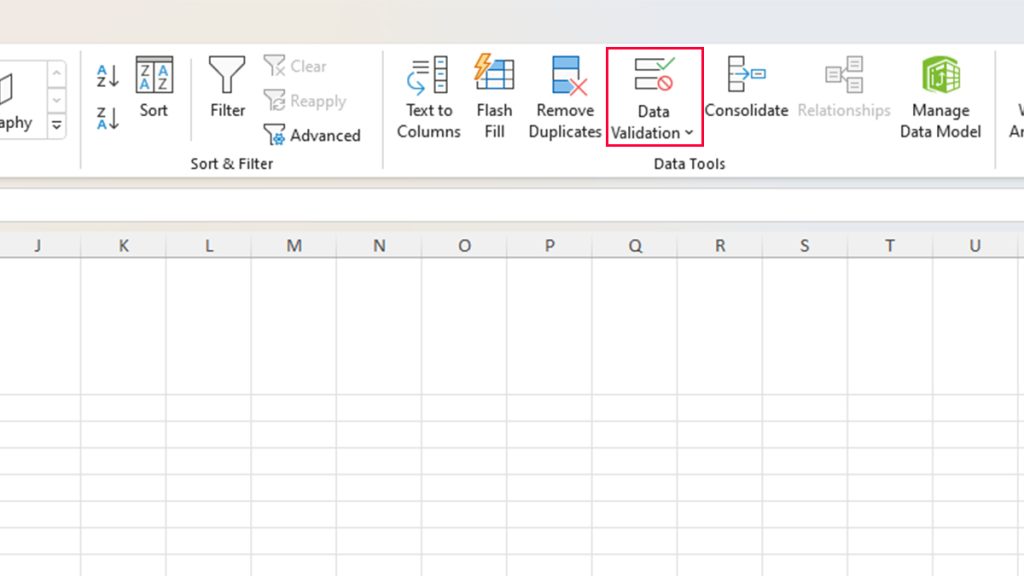
Task: Select column M header
Action: coord(294,246)
